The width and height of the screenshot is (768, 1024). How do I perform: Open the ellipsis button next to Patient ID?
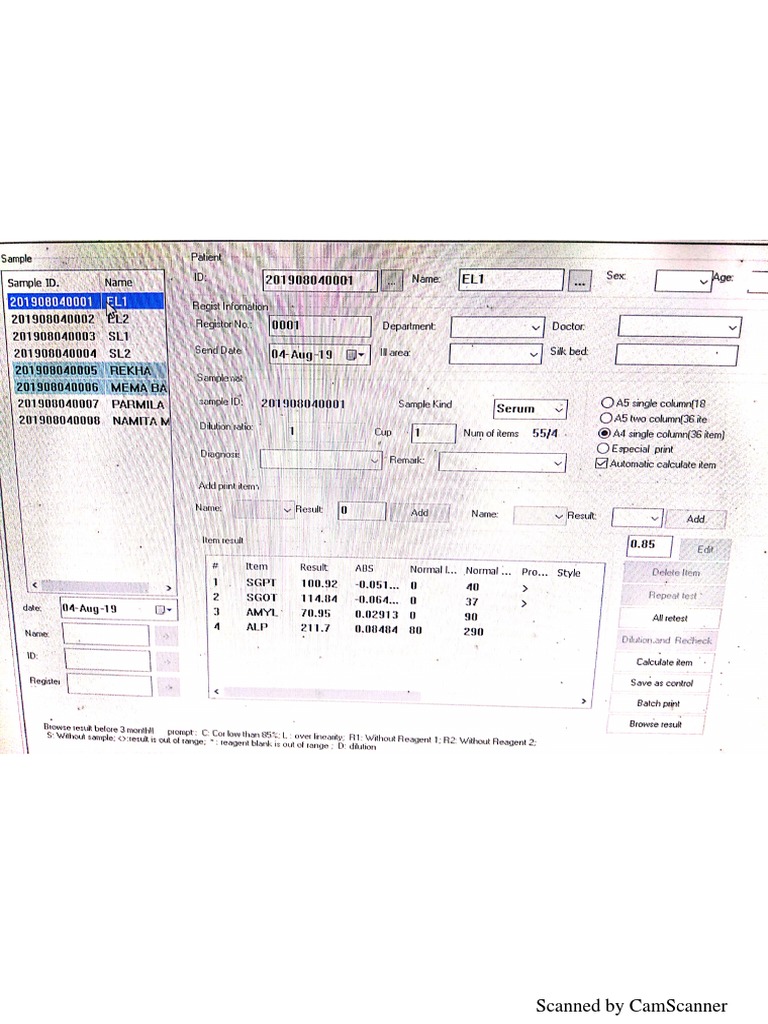(391, 281)
